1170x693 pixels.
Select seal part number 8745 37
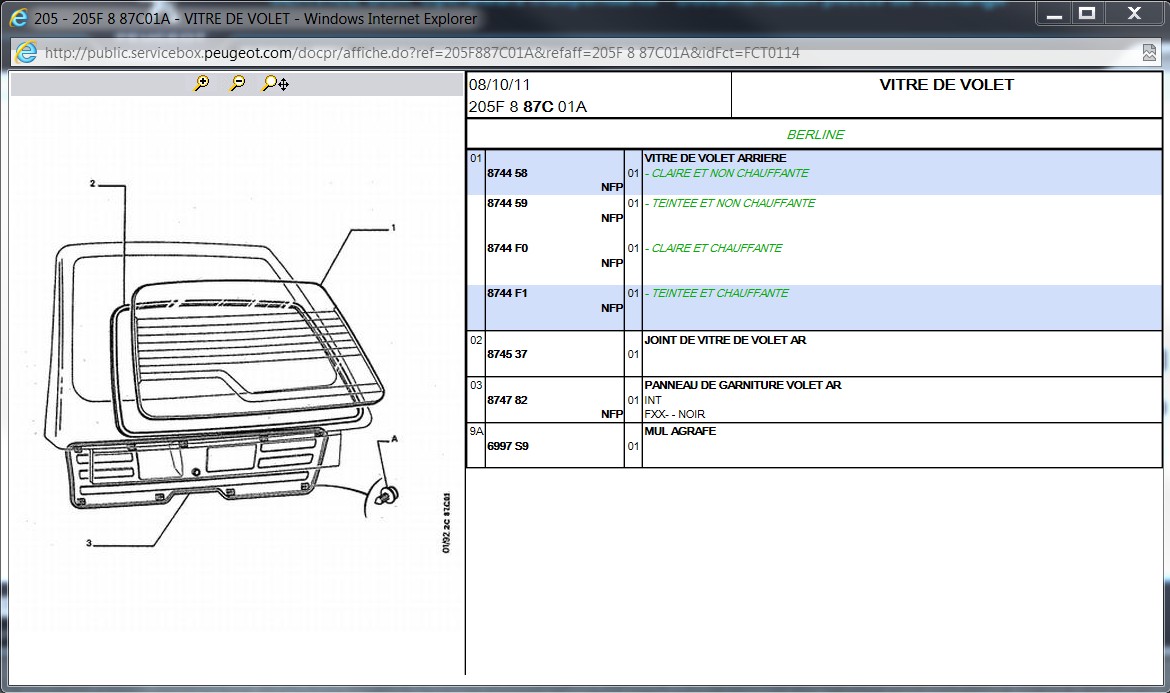coord(507,354)
